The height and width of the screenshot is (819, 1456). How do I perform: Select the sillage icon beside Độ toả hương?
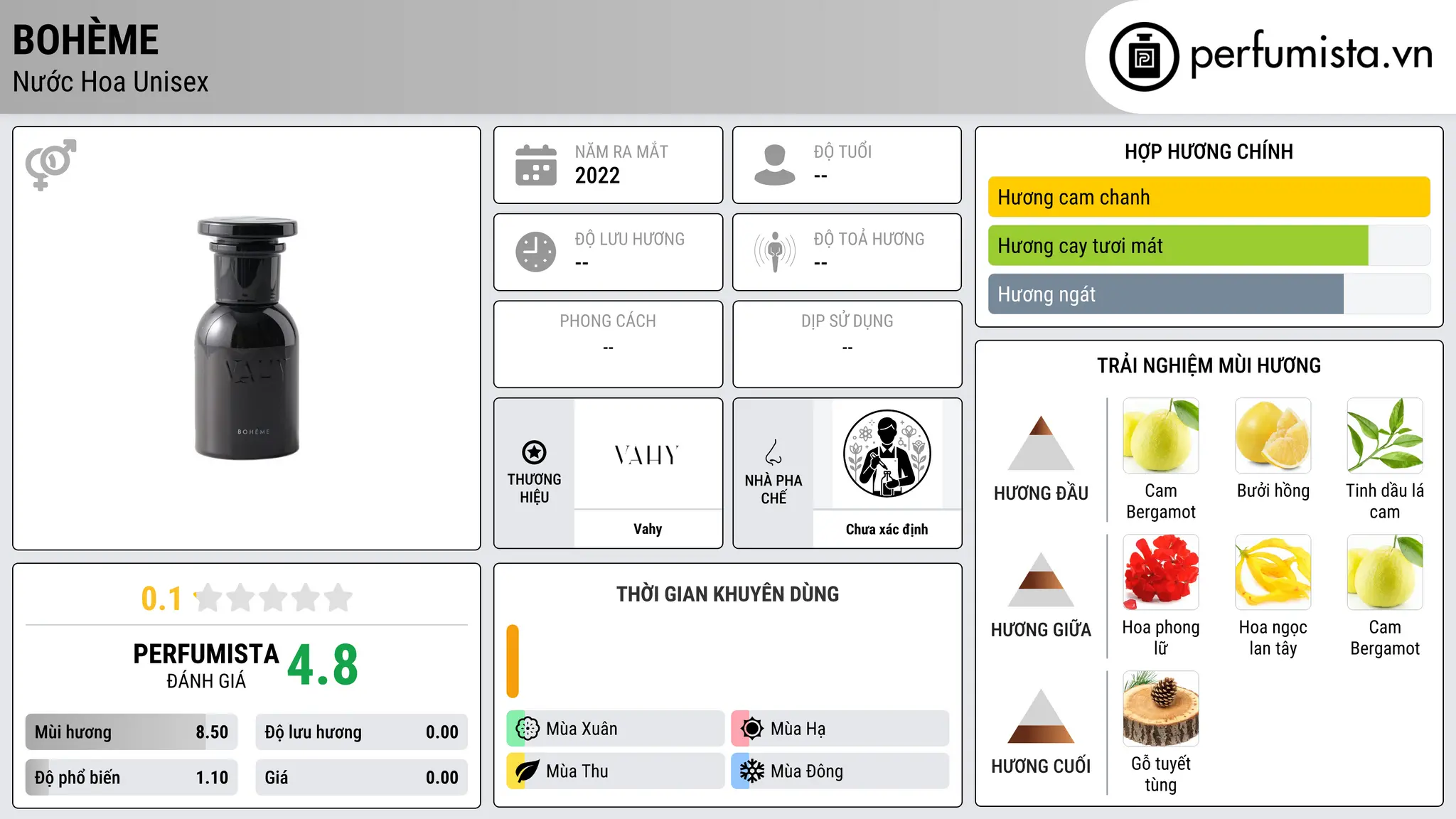click(x=775, y=252)
